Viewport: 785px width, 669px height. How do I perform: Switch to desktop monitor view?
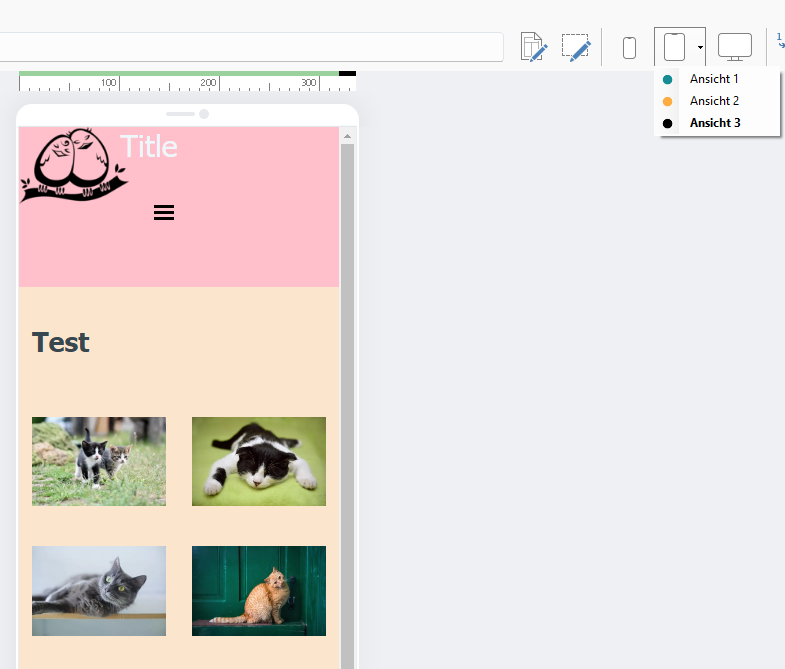point(735,47)
